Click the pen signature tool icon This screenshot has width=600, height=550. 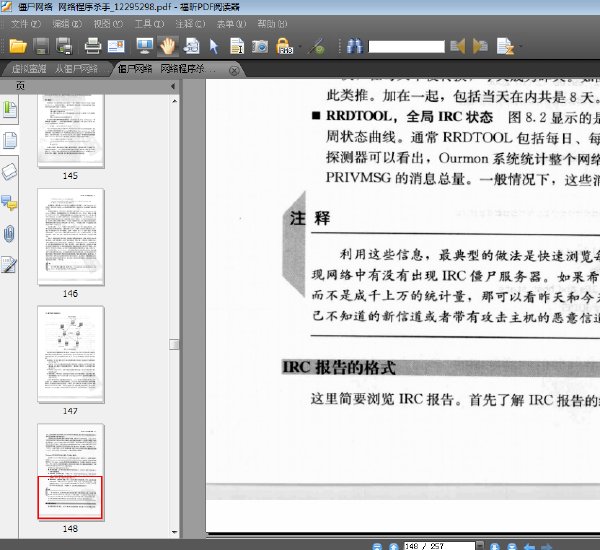(317, 47)
